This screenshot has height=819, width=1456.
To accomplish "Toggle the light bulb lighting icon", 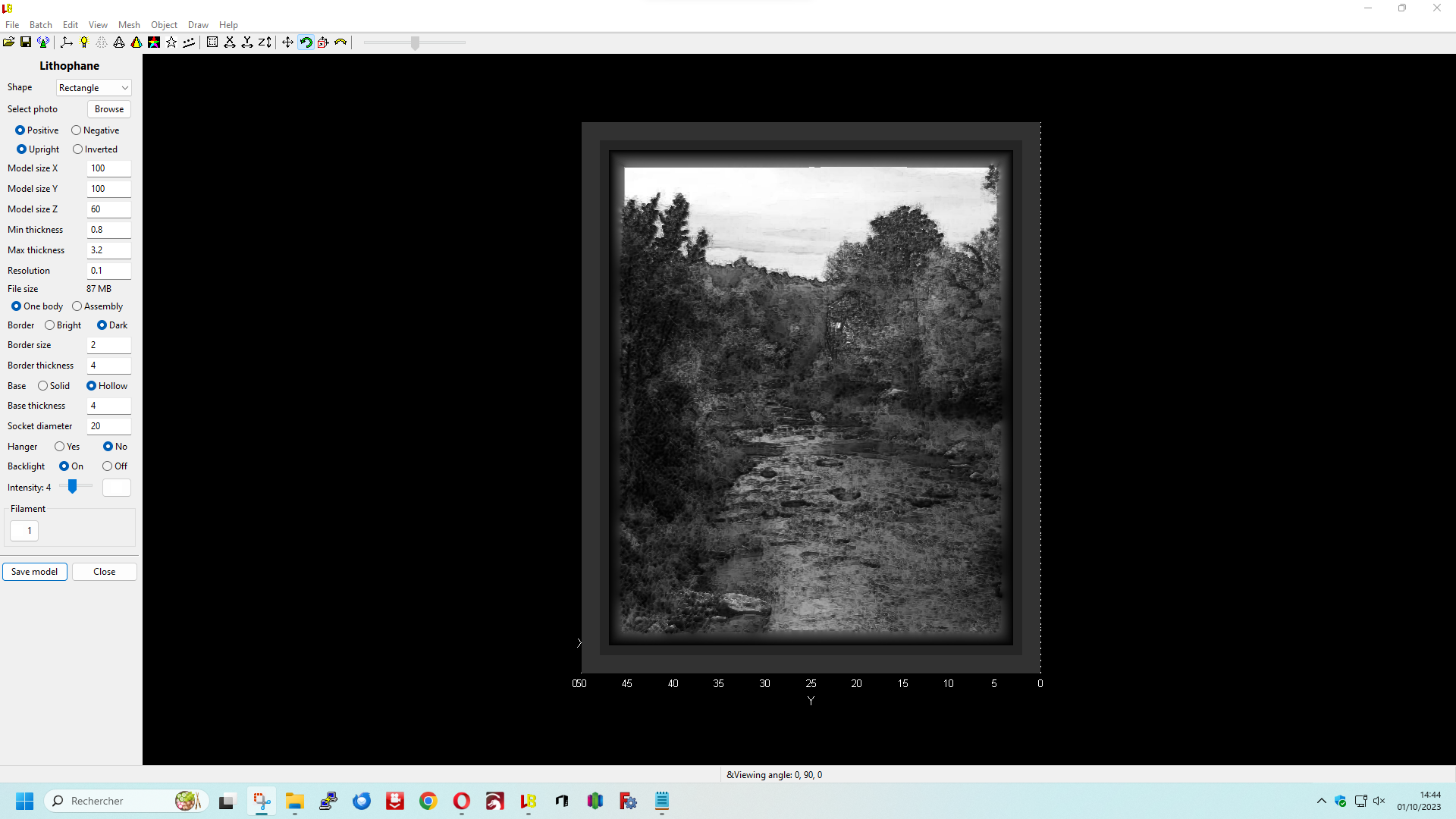I will (84, 42).
